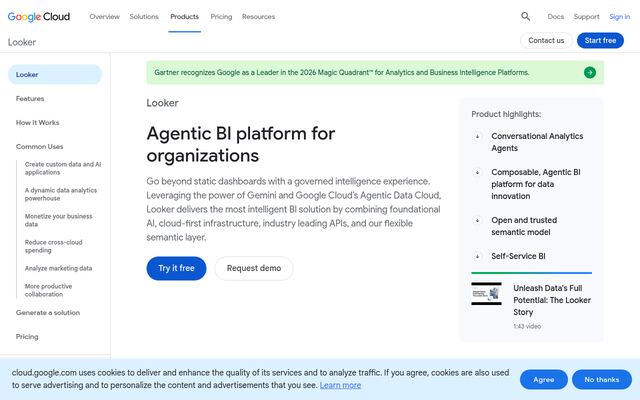
Task: Open Create custom data and AI applications
Action: point(63,168)
